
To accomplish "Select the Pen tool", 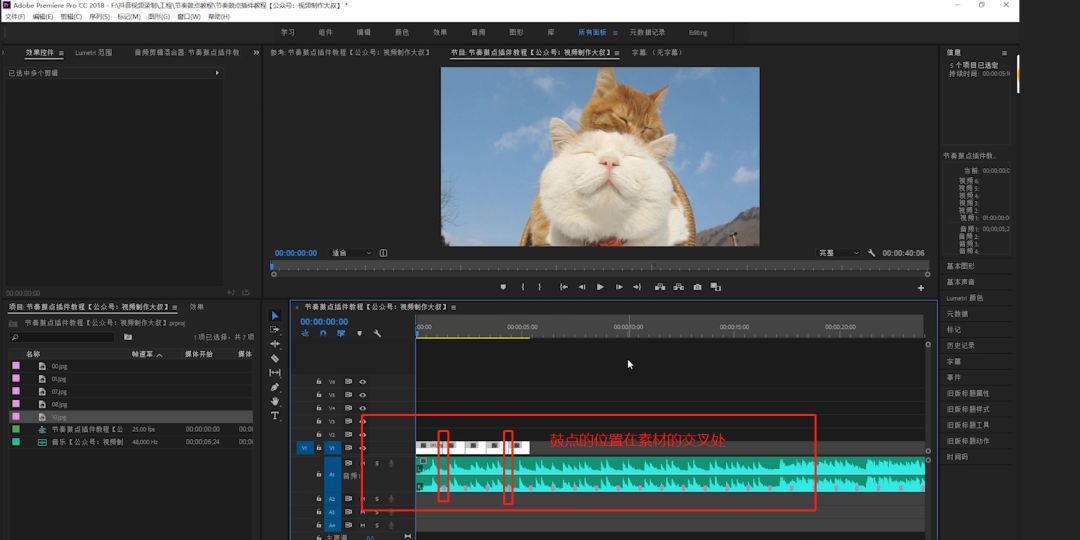I will tap(275, 387).
